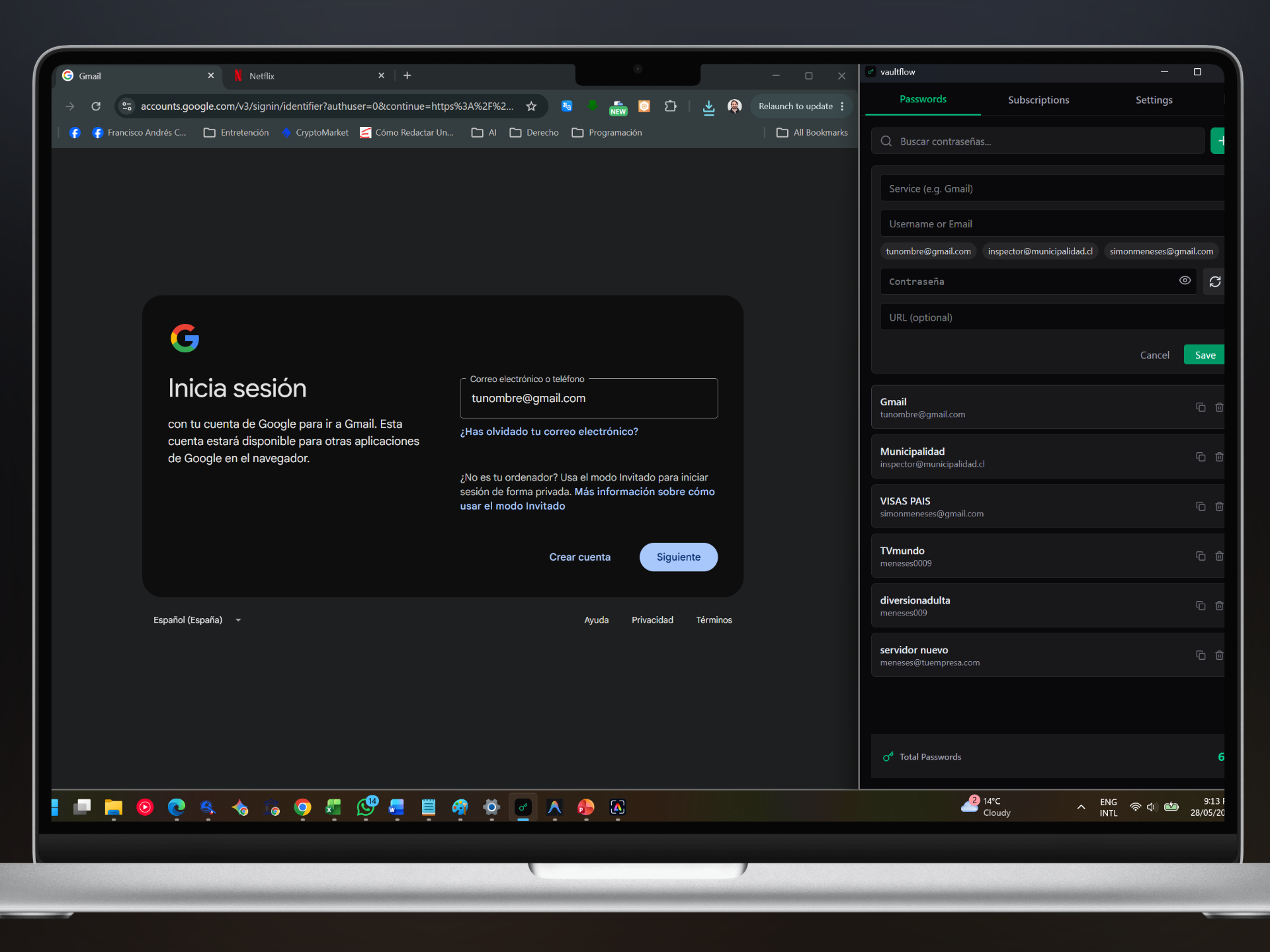Open the All Bookmarks folder
1270x952 pixels.
(812, 133)
